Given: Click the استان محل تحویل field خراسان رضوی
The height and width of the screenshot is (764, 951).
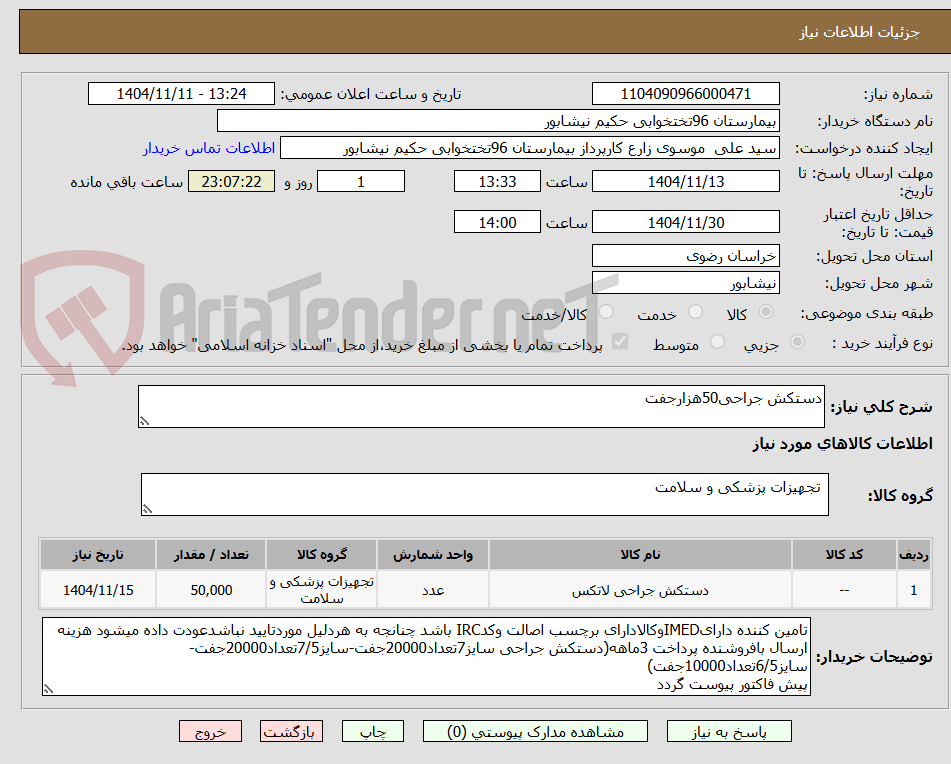Looking at the screenshot, I should pos(685,256).
